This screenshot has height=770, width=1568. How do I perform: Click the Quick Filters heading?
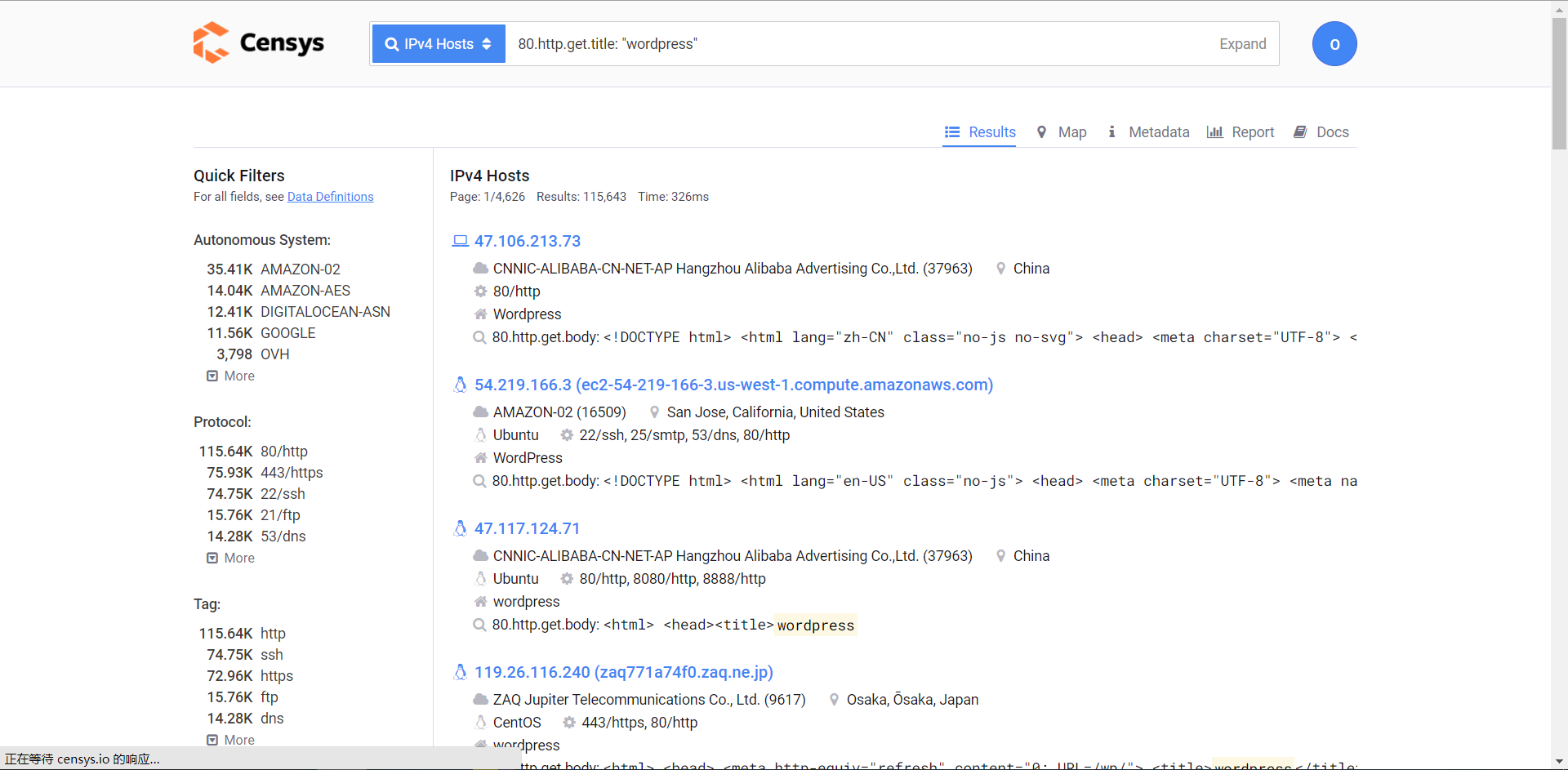[x=239, y=176]
